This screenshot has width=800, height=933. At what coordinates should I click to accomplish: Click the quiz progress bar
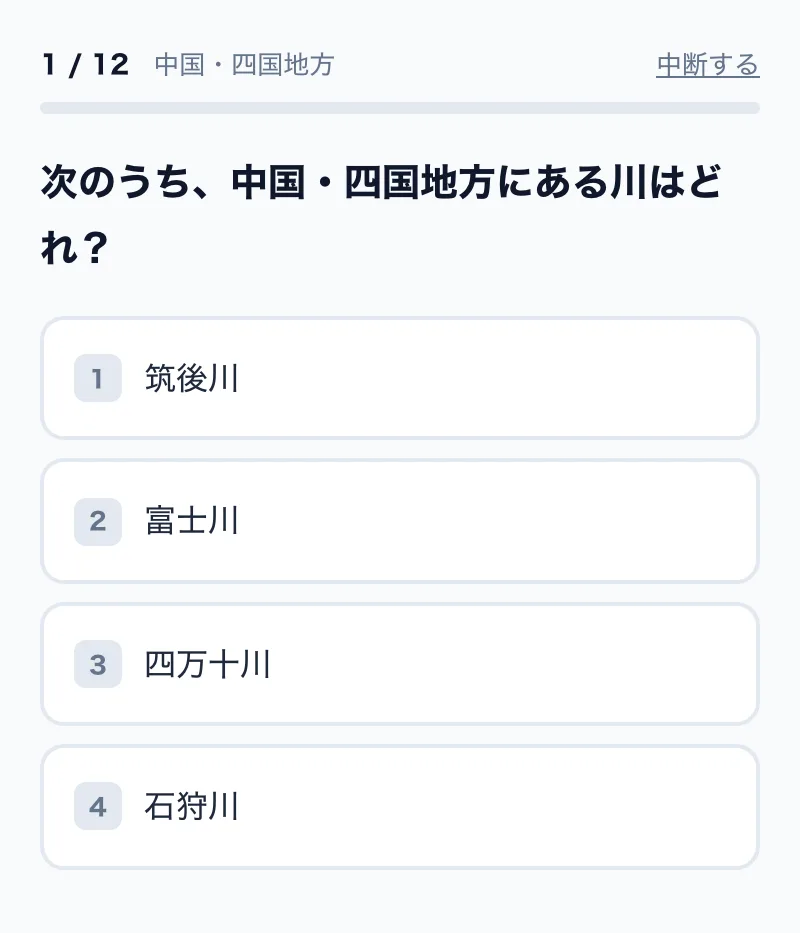pos(400,108)
